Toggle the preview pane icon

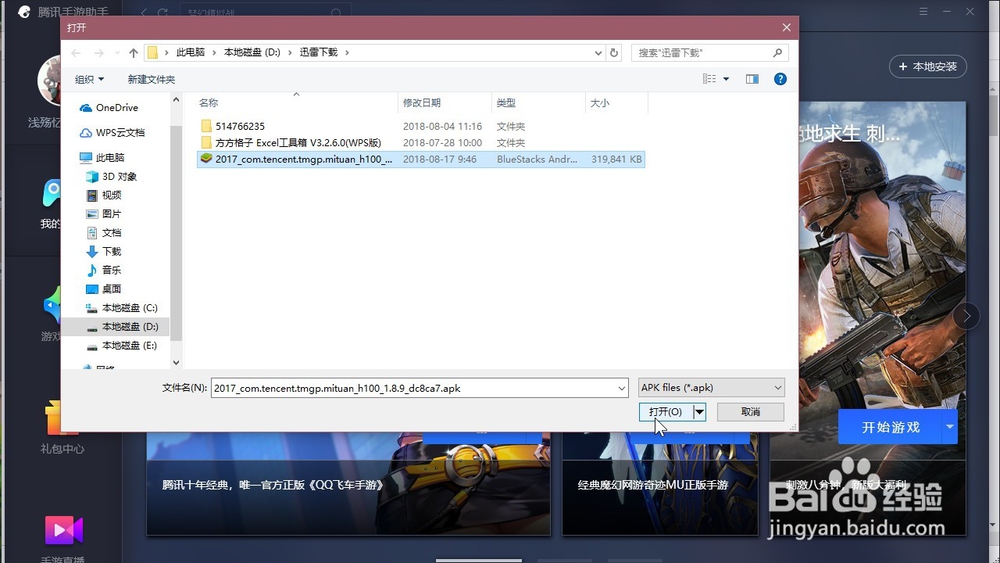(x=753, y=79)
